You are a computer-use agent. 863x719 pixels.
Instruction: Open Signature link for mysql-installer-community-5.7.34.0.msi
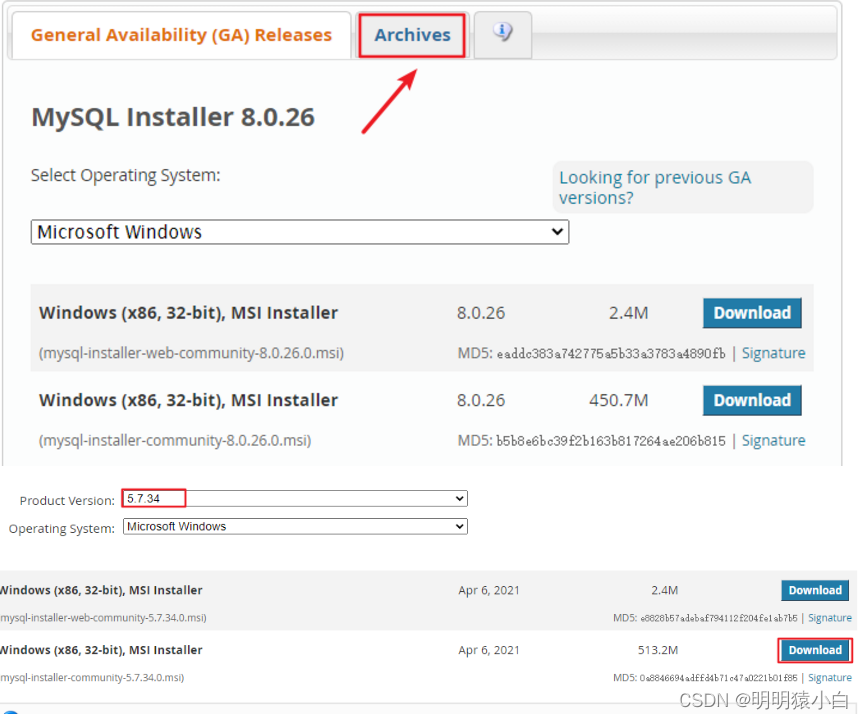[829, 679]
